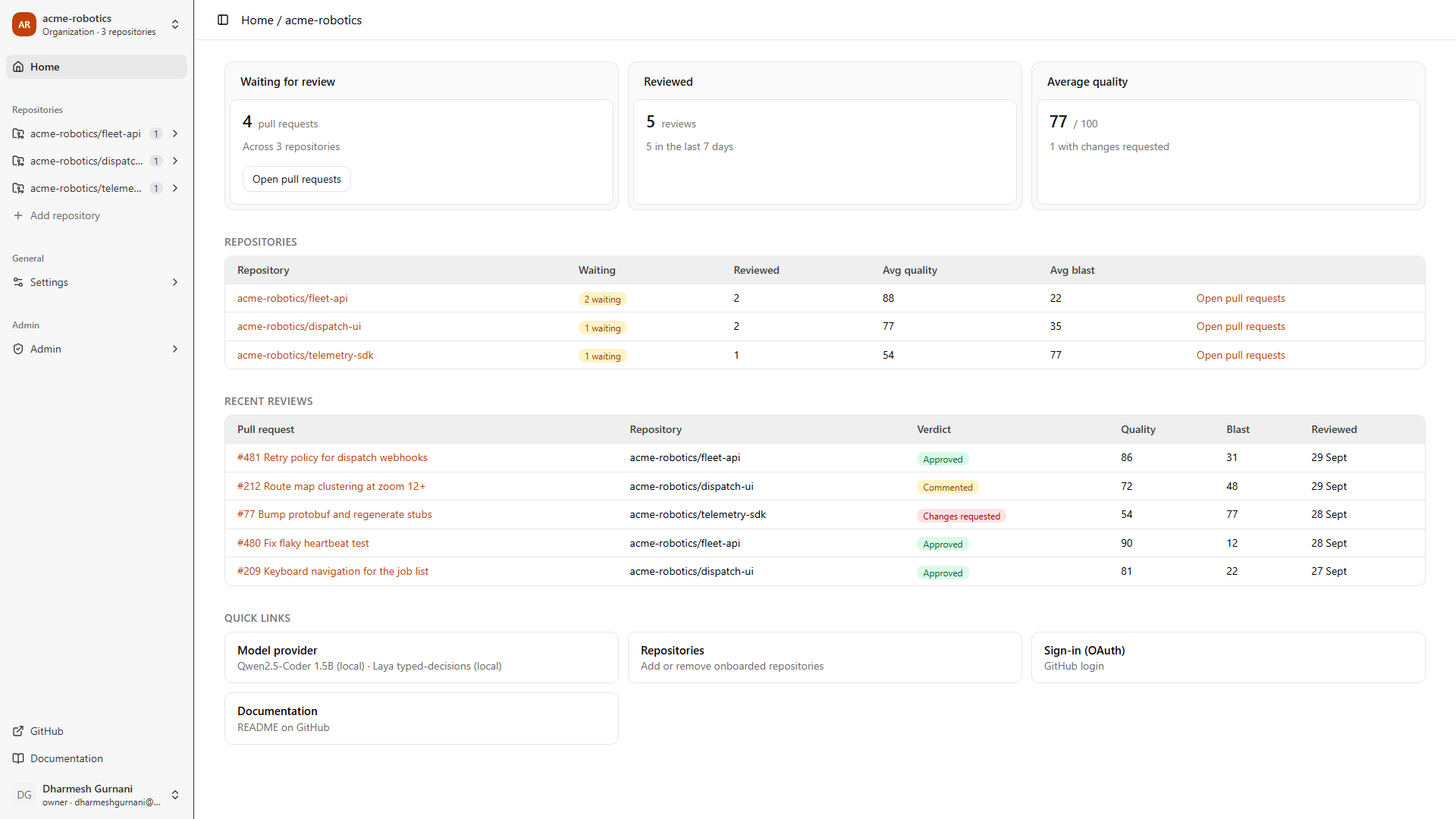Click '5 in the last 7 days' text
The height and width of the screenshot is (819, 1456).
click(689, 146)
